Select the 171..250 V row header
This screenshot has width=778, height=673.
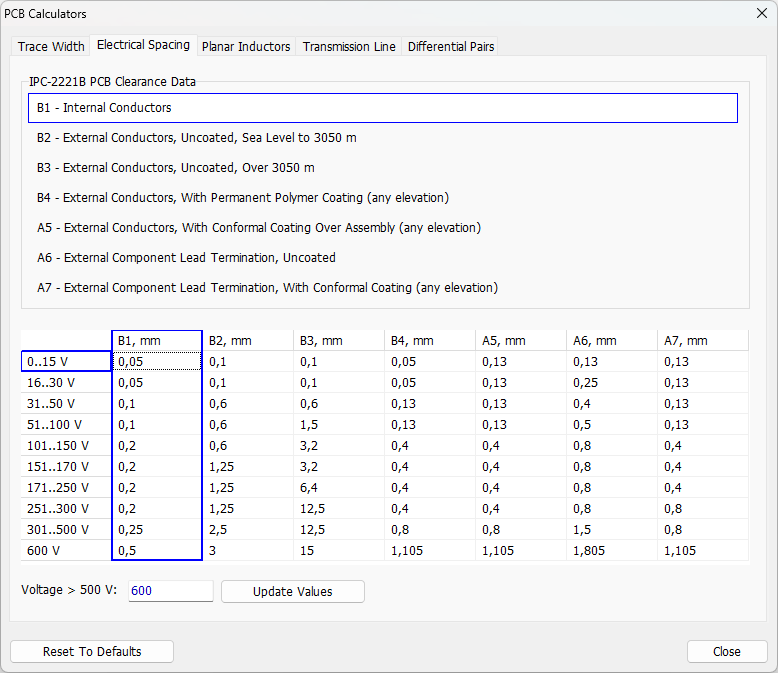[x=66, y=487]
